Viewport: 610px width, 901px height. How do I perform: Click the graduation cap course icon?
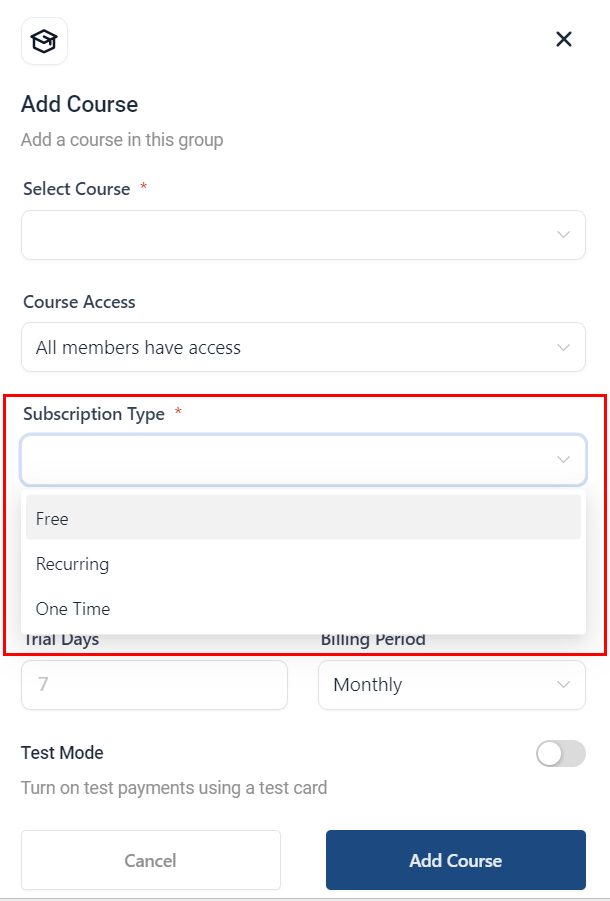point(44,41)
